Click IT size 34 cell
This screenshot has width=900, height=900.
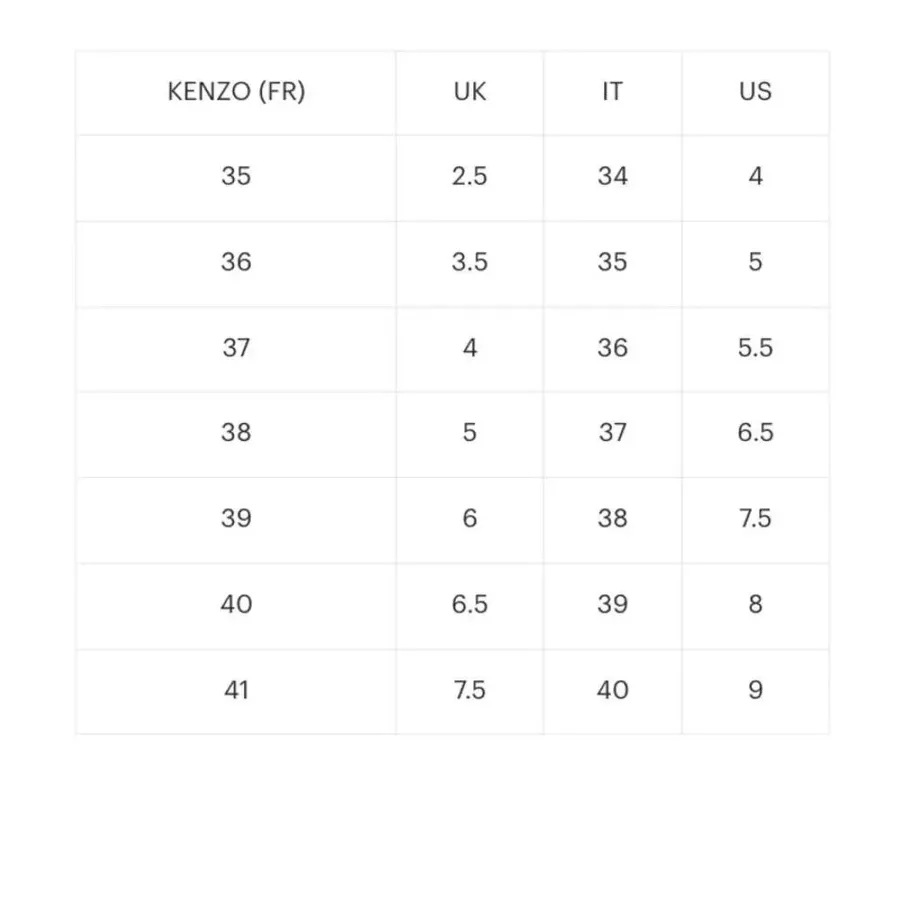(612, 176)
